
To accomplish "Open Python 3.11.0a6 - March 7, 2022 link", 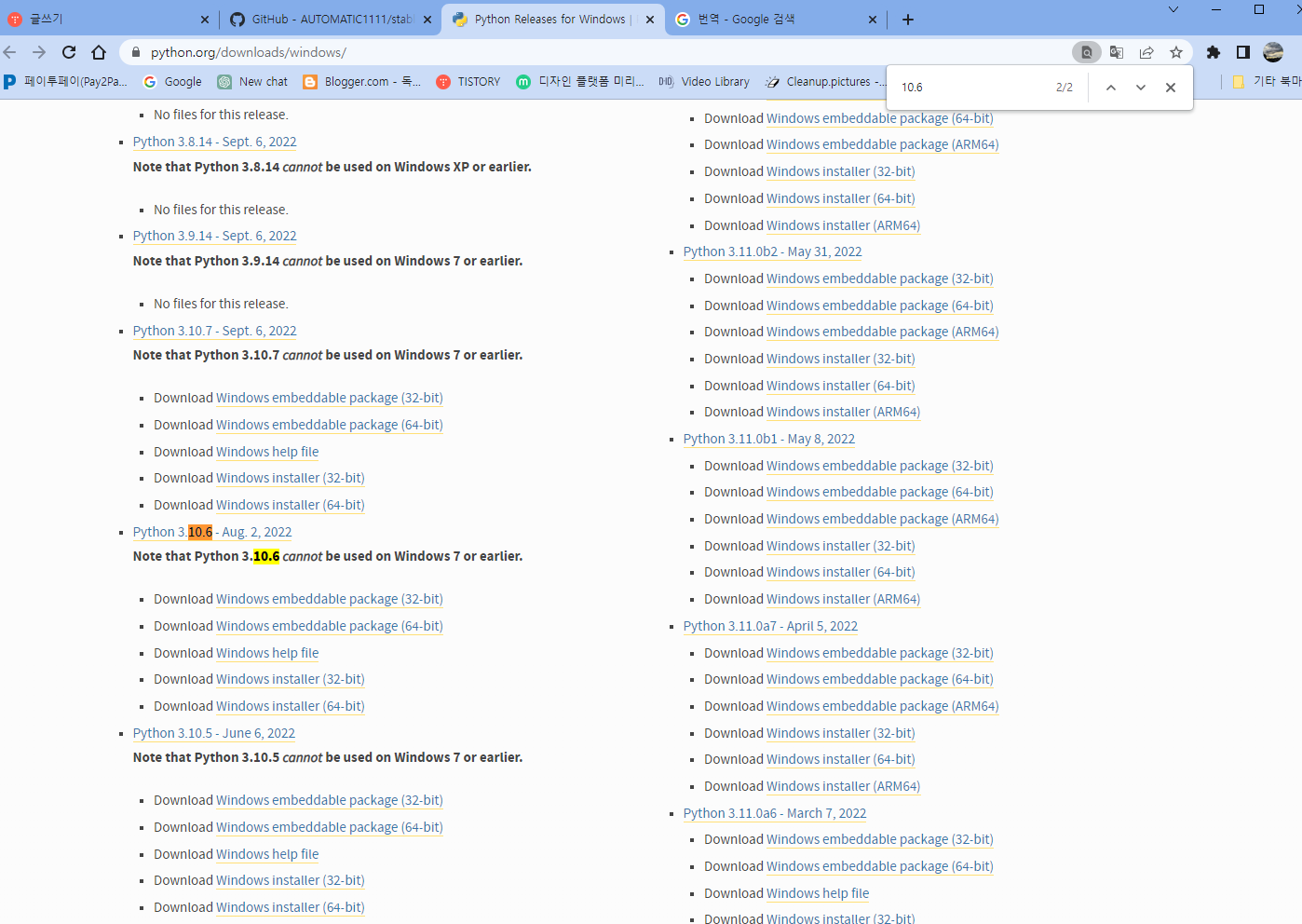I will pyautogui.click(x=775, y=813).
